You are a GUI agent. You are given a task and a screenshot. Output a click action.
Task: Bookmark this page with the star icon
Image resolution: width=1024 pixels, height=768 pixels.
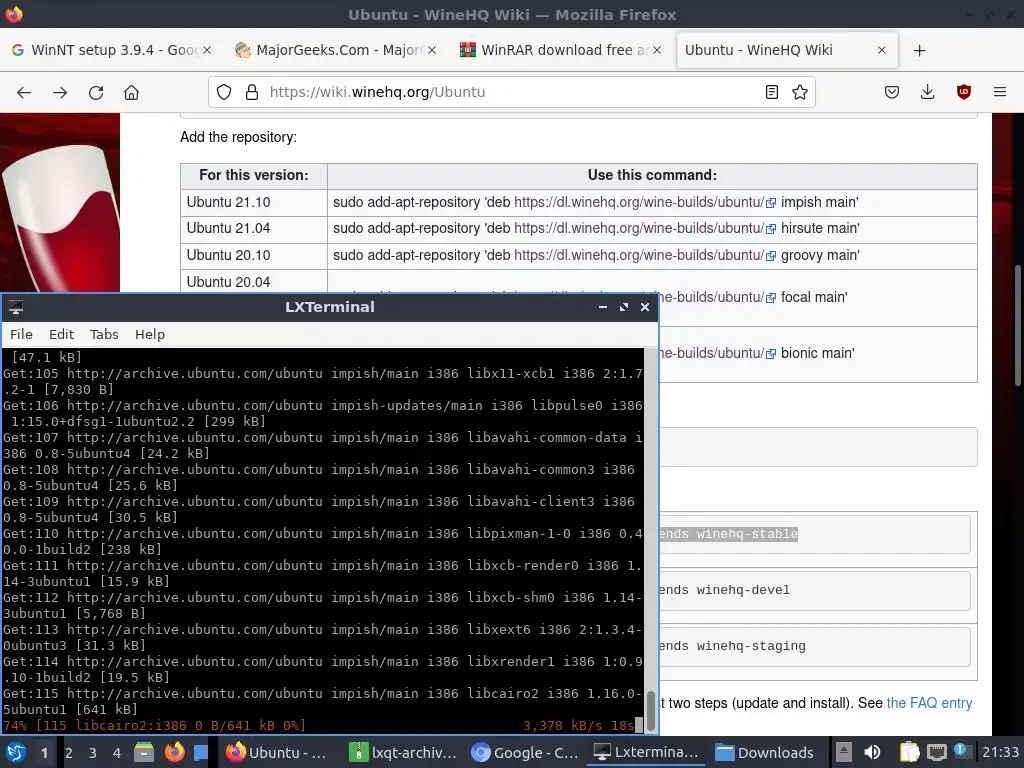pyautogui.click(x=800, y=92)
